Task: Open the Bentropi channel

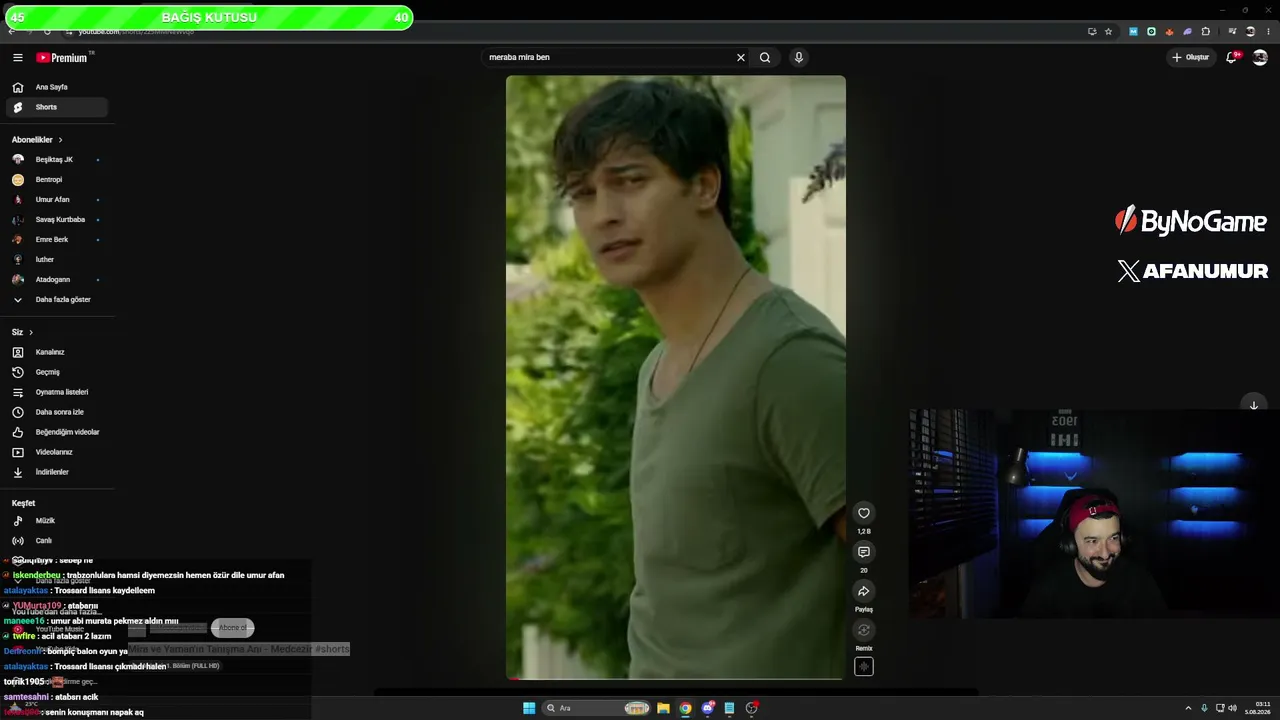Action: 57,180
